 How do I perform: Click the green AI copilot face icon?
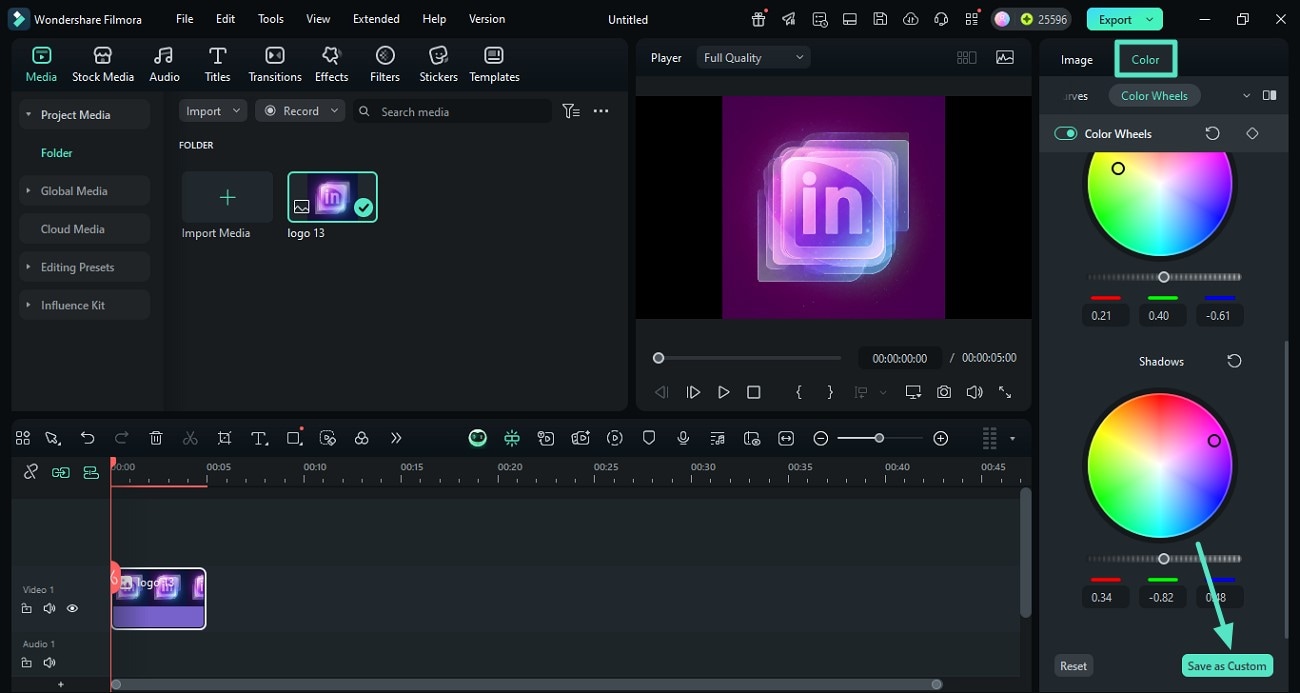(478, 438)
